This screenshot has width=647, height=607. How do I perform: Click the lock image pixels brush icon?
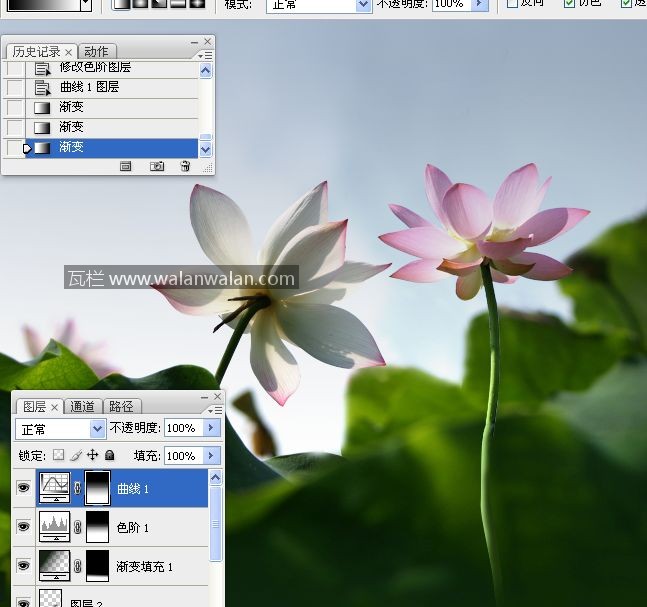click(76, 455)
